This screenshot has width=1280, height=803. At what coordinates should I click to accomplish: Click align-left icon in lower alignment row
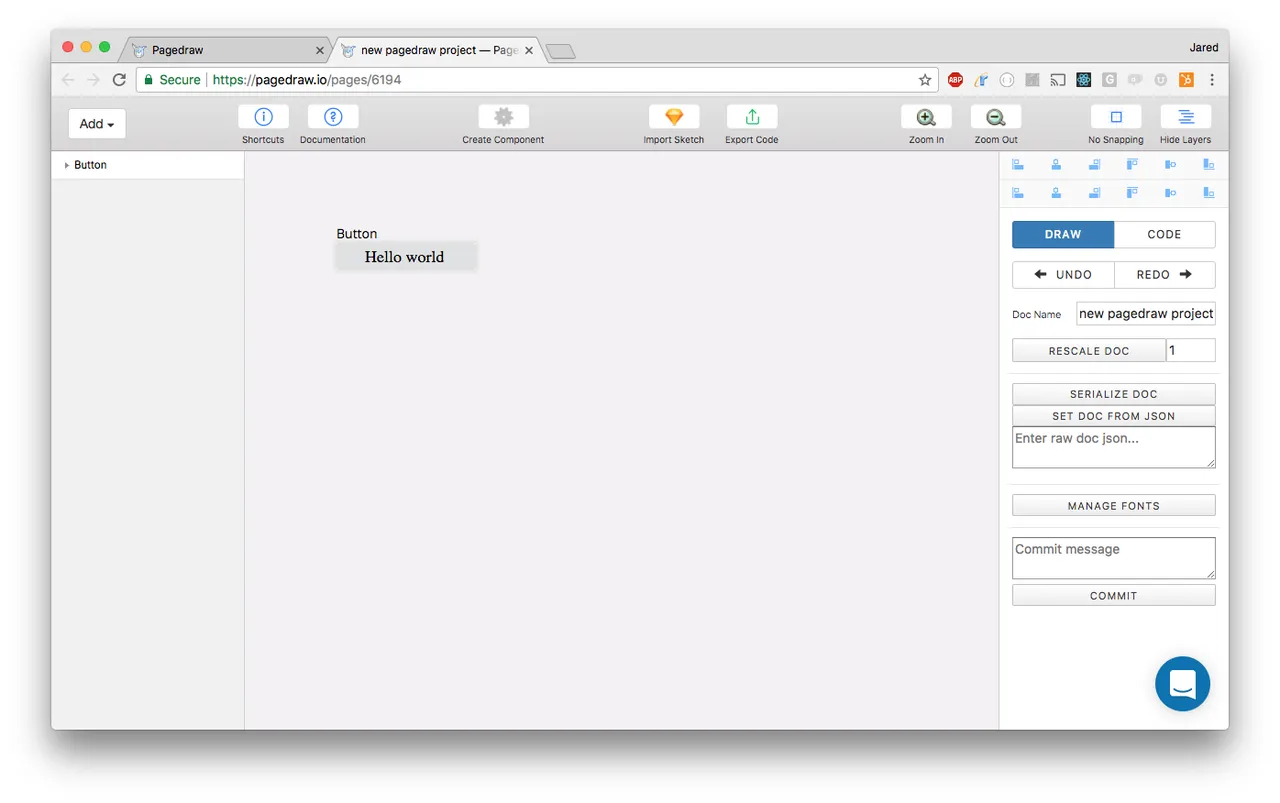click(1018, 193)
